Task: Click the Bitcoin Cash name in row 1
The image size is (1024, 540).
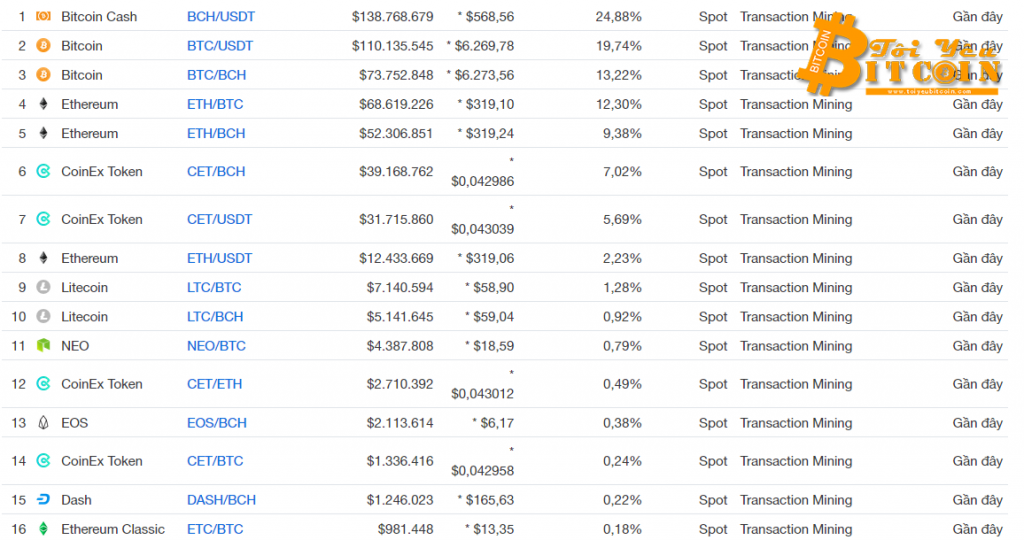Action: 99,16
